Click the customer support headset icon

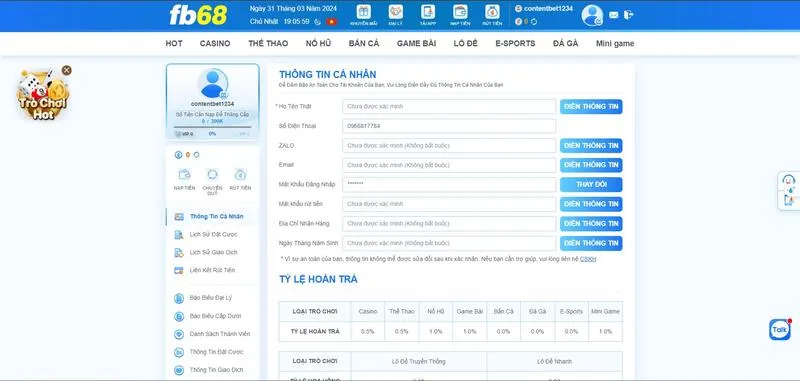(x=789, y=180)
